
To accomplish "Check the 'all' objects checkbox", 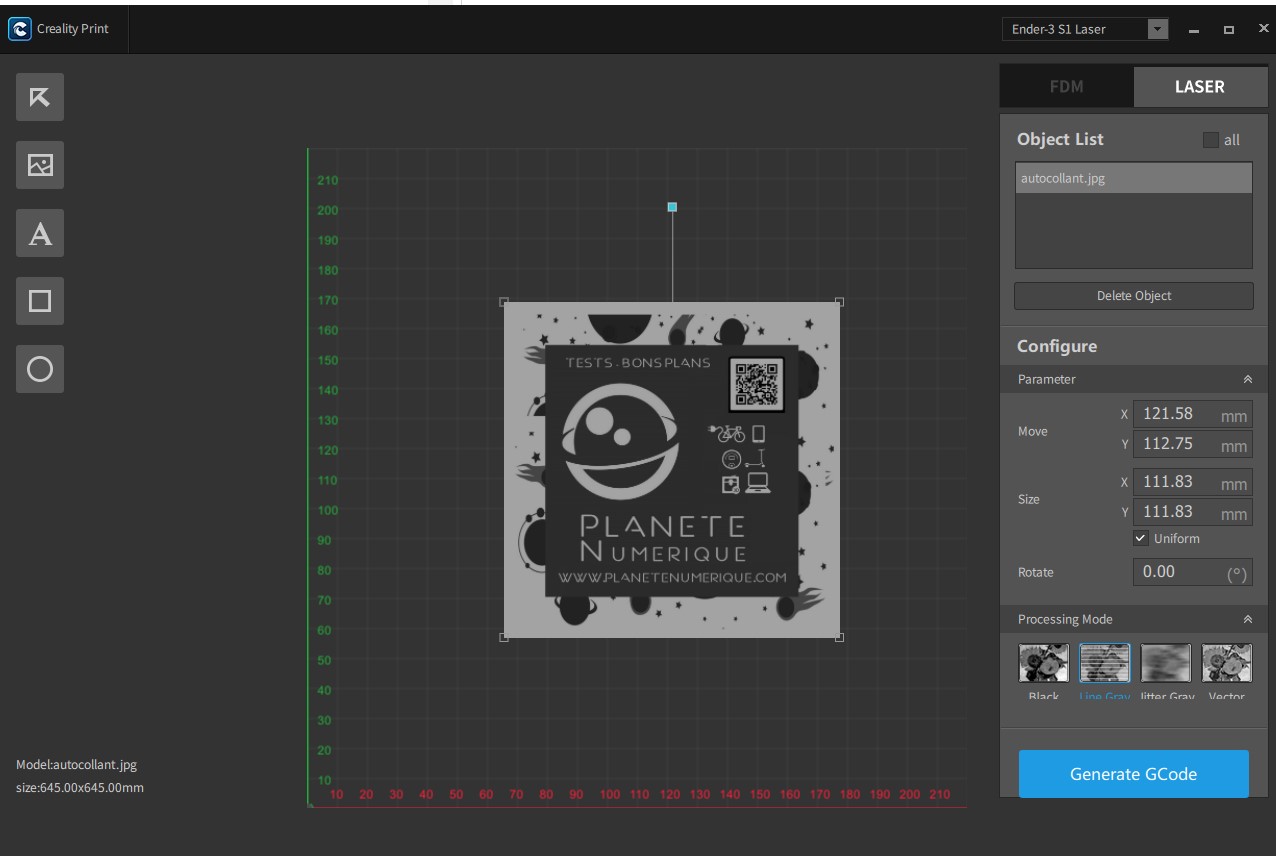I will click(1211, 140).
